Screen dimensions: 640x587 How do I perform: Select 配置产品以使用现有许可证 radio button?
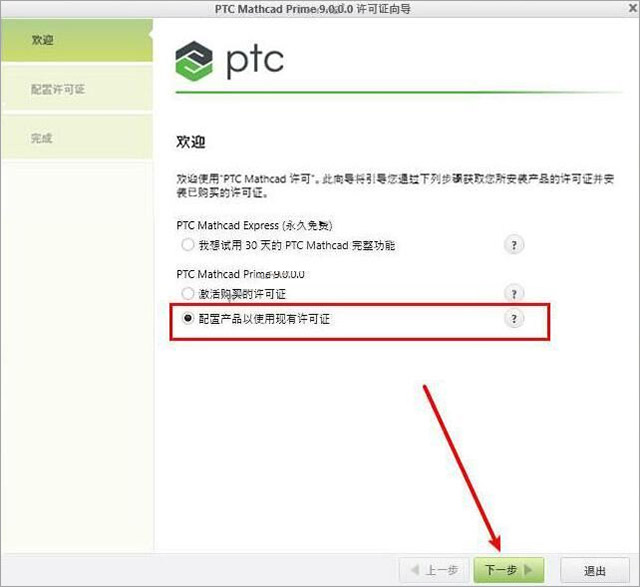tap(187, 318)
